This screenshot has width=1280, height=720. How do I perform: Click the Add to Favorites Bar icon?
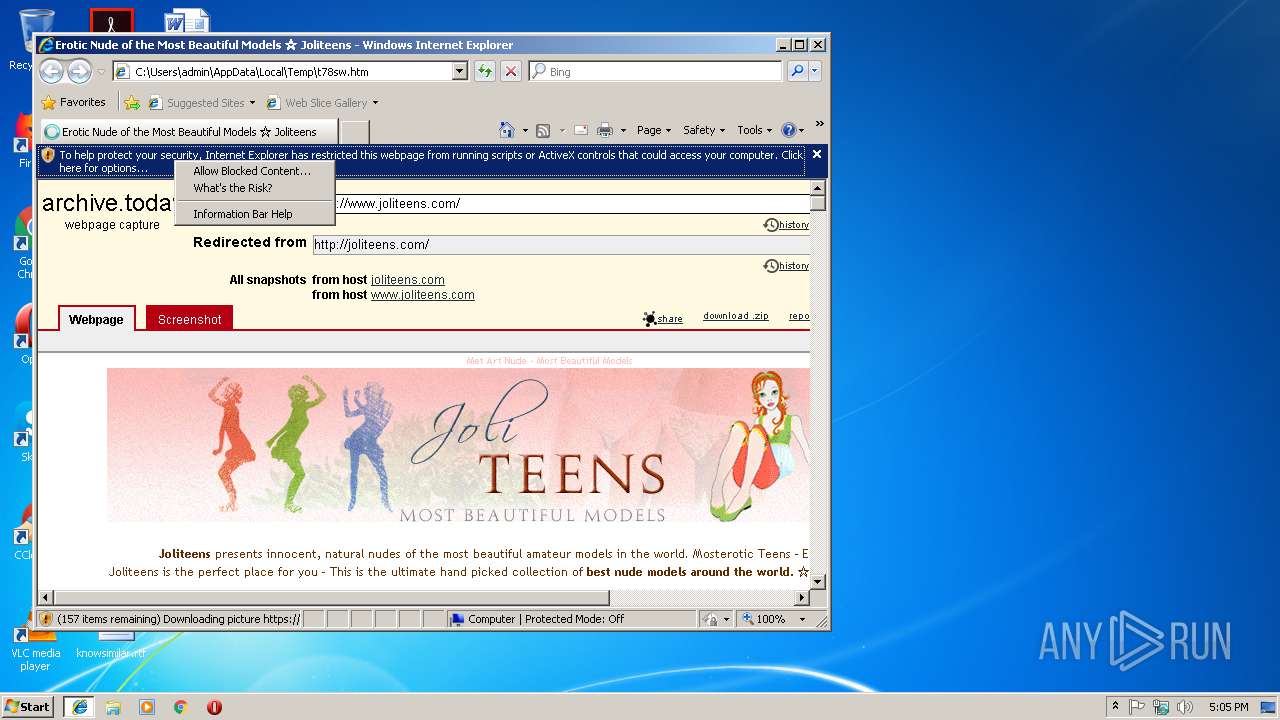tap(132, 102)
